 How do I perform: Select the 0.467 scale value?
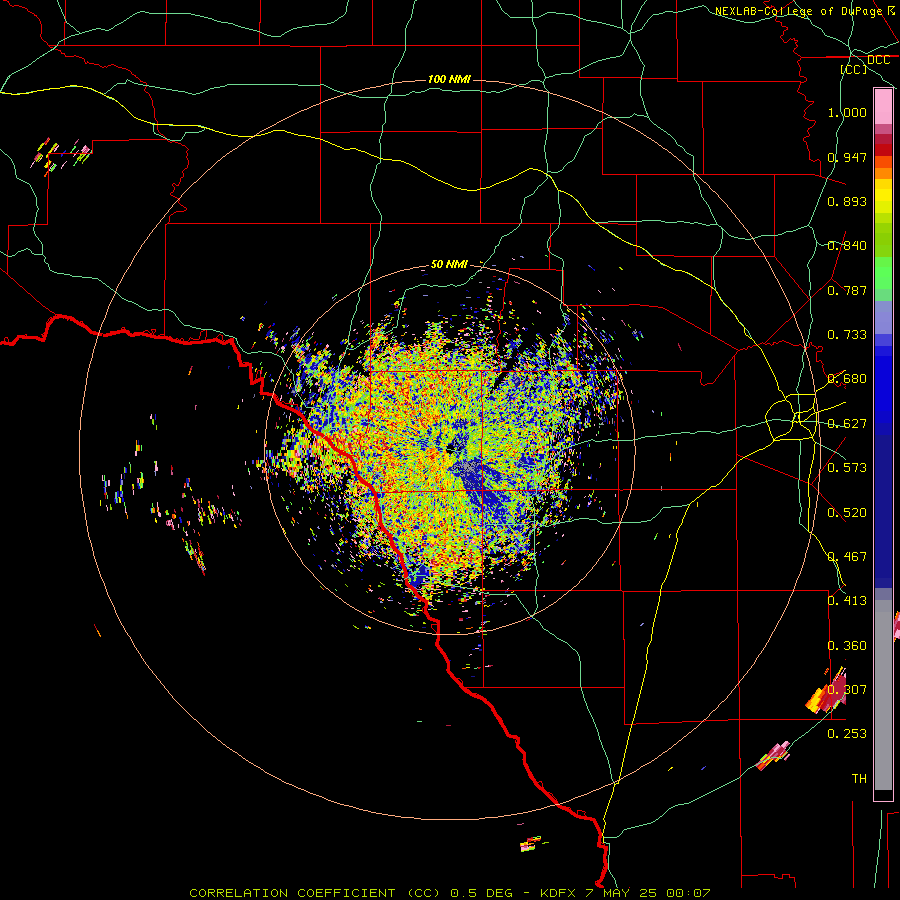847,557
